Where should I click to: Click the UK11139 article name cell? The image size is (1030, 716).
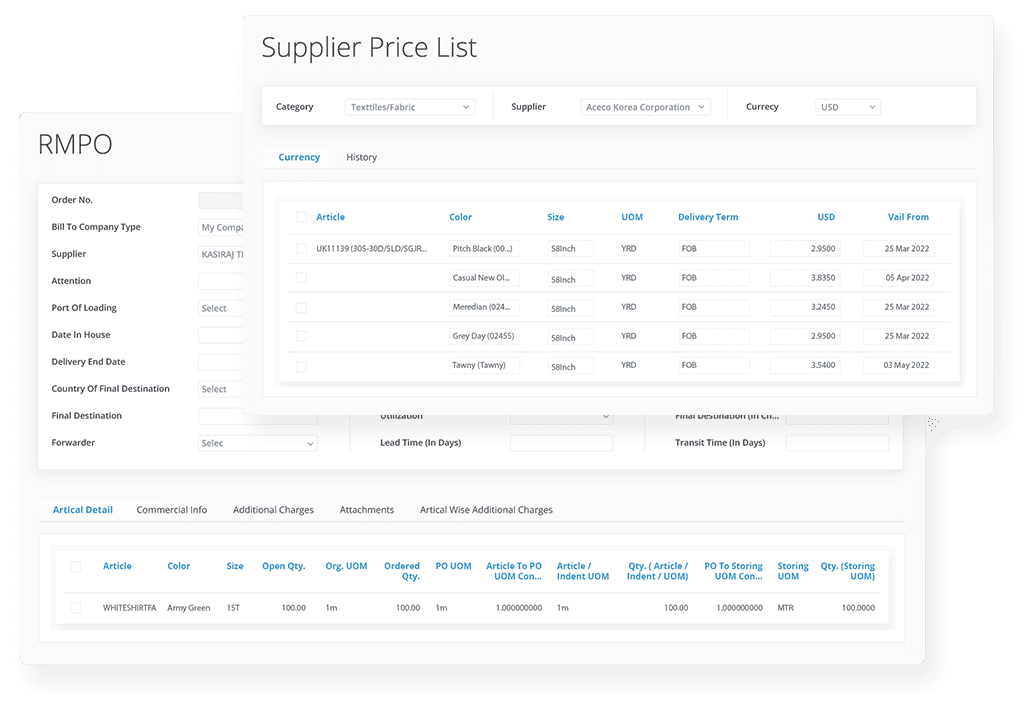point(371,249)
